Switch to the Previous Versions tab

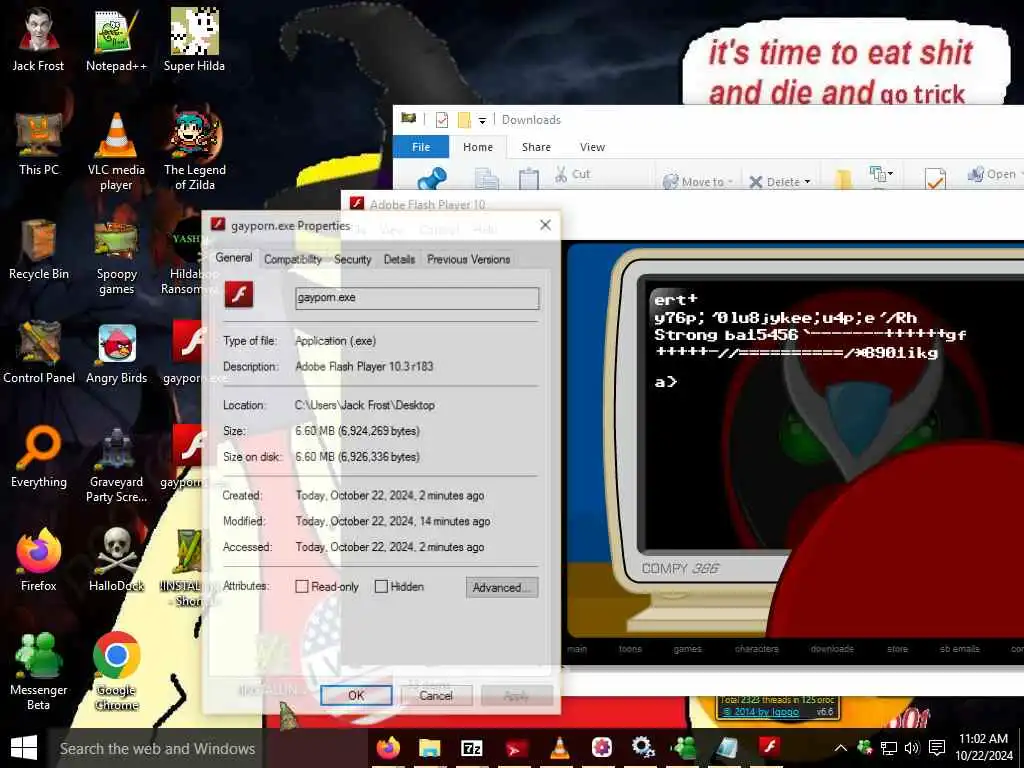(x=468, y=259)
